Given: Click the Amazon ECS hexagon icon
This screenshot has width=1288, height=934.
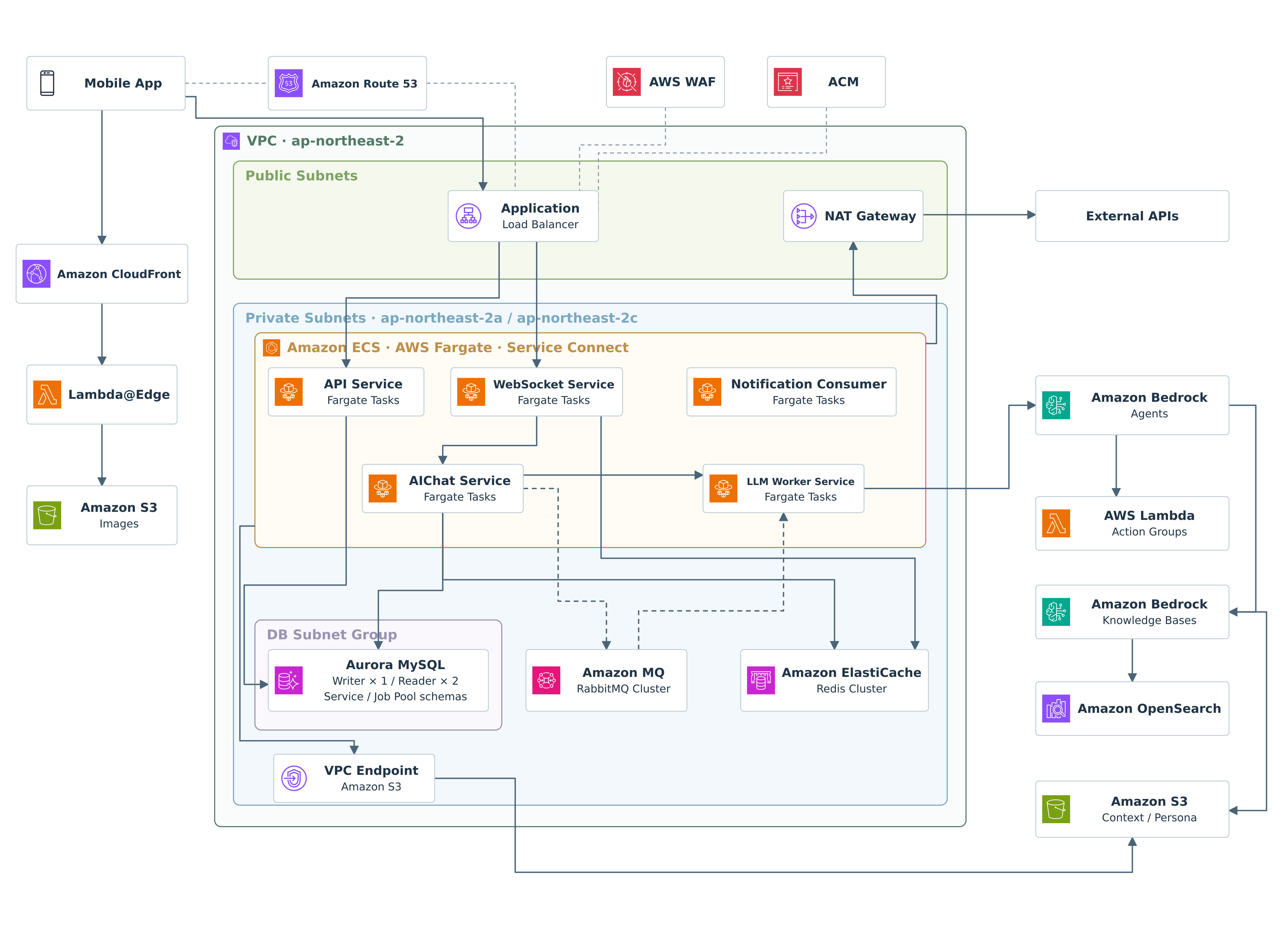Looking at the screenshot, I should [272, 348].
